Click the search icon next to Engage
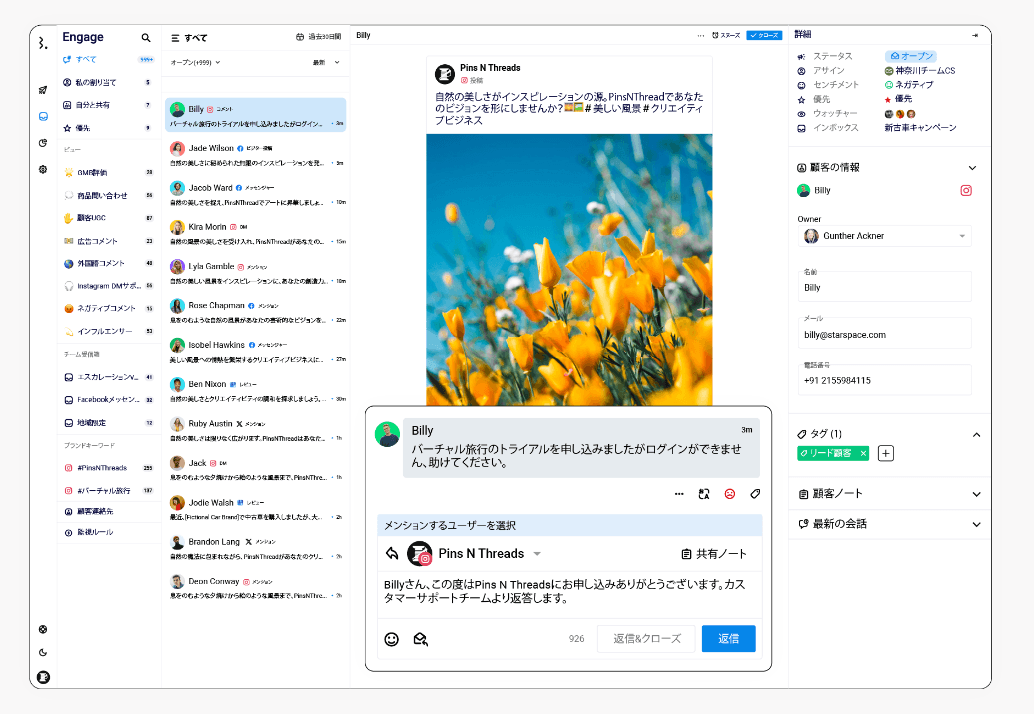This screenshot has height=714, width=1034. pyautogui.click(x=146, y=38)
